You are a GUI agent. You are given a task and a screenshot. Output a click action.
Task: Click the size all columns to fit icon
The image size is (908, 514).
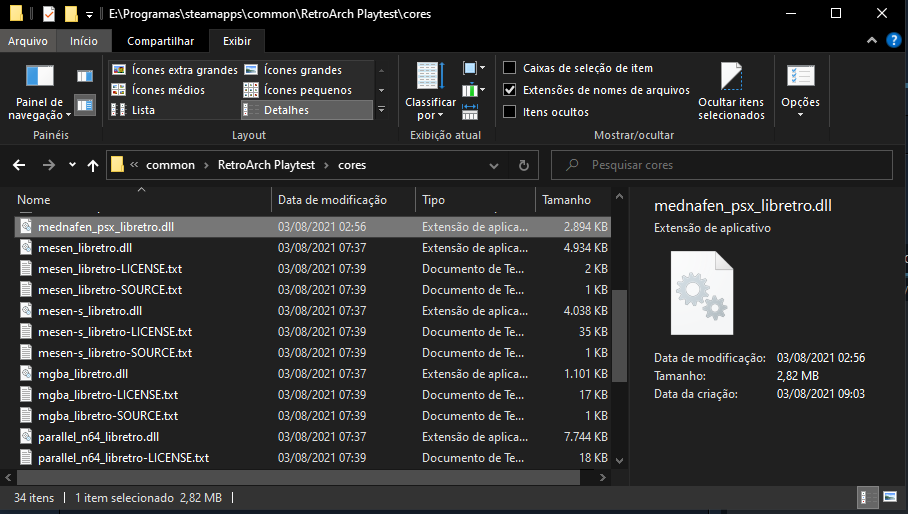tap(470, 112)
